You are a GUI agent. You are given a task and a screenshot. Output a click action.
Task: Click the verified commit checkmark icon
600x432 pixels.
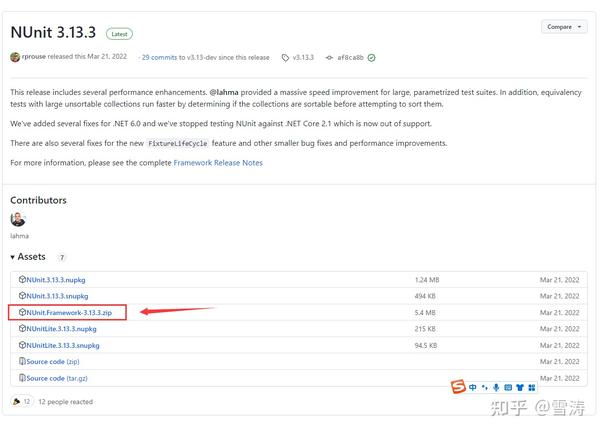pos(372,58)
